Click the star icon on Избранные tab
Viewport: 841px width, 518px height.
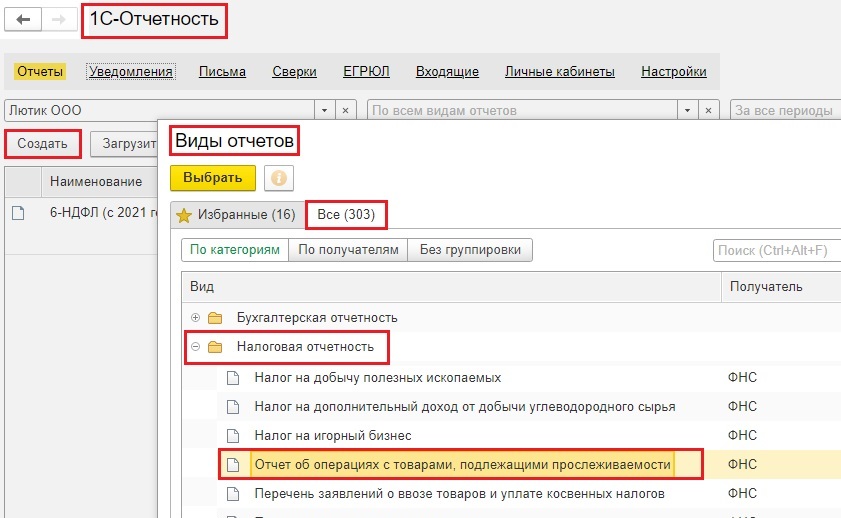[x=184, y=216]
